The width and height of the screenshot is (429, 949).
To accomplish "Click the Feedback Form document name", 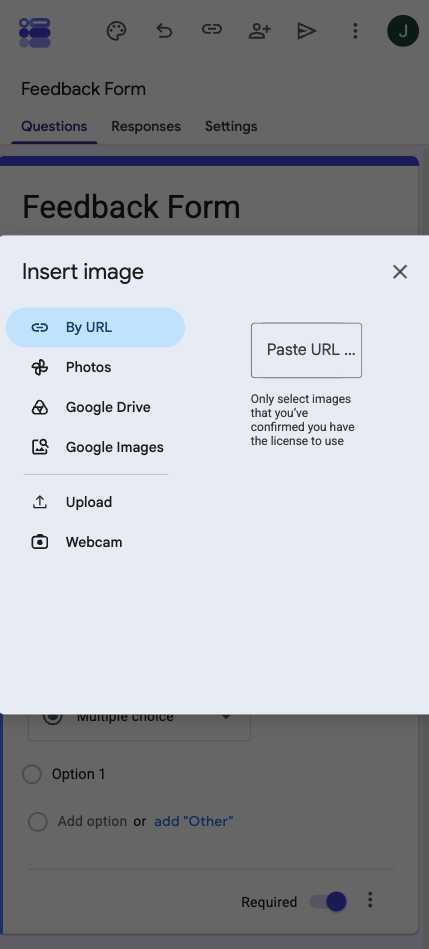I will click(x=84, y=89).
